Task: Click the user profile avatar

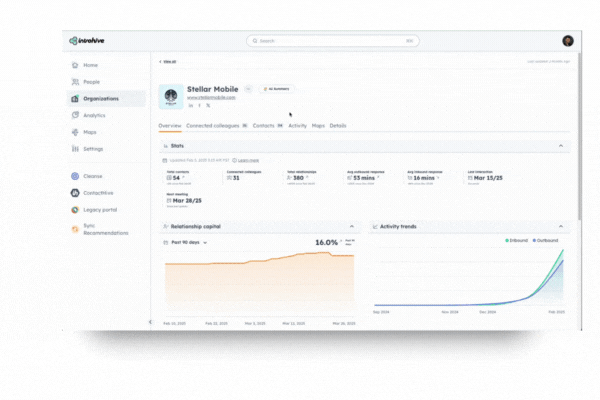Action: [568, 41]
